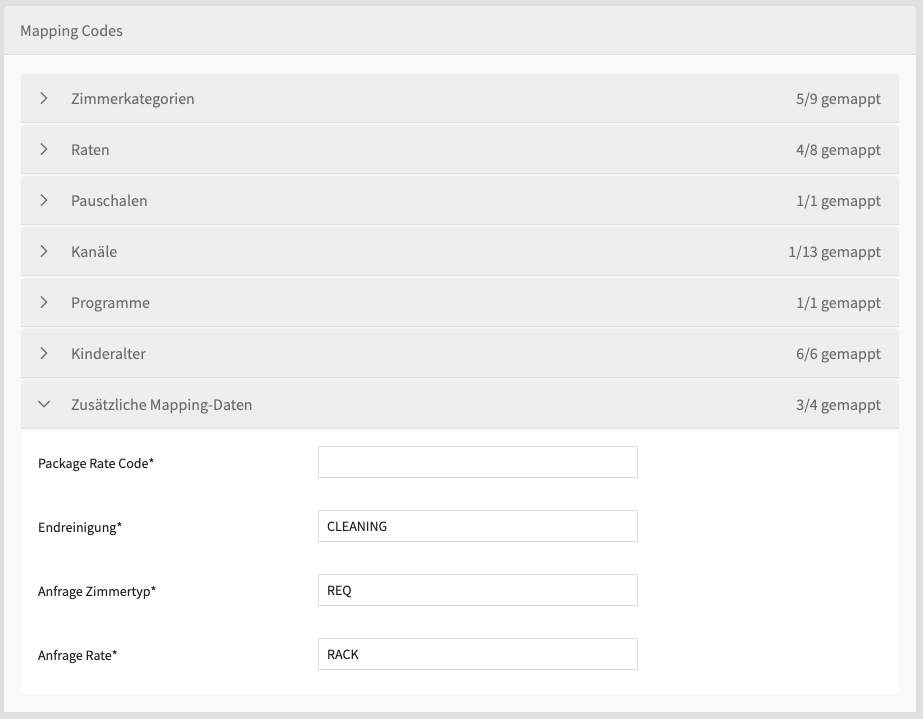Image resolution: width=923 pixels, height=719 pixels.
Task: Collapse the Zusätzliche Mapping-Daten section chevron
Action: [x=44, y=405]
